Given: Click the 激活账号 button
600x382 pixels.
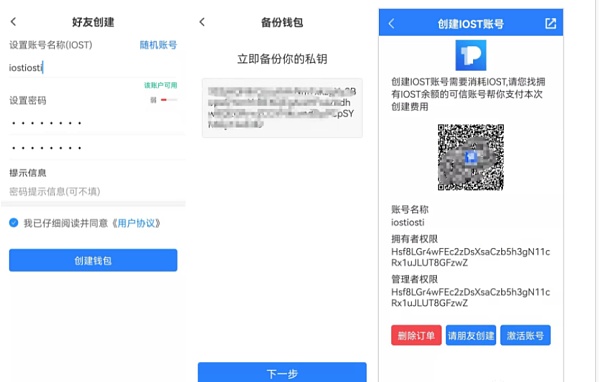Looking at the screenshot, I should [x=525, y=335].
